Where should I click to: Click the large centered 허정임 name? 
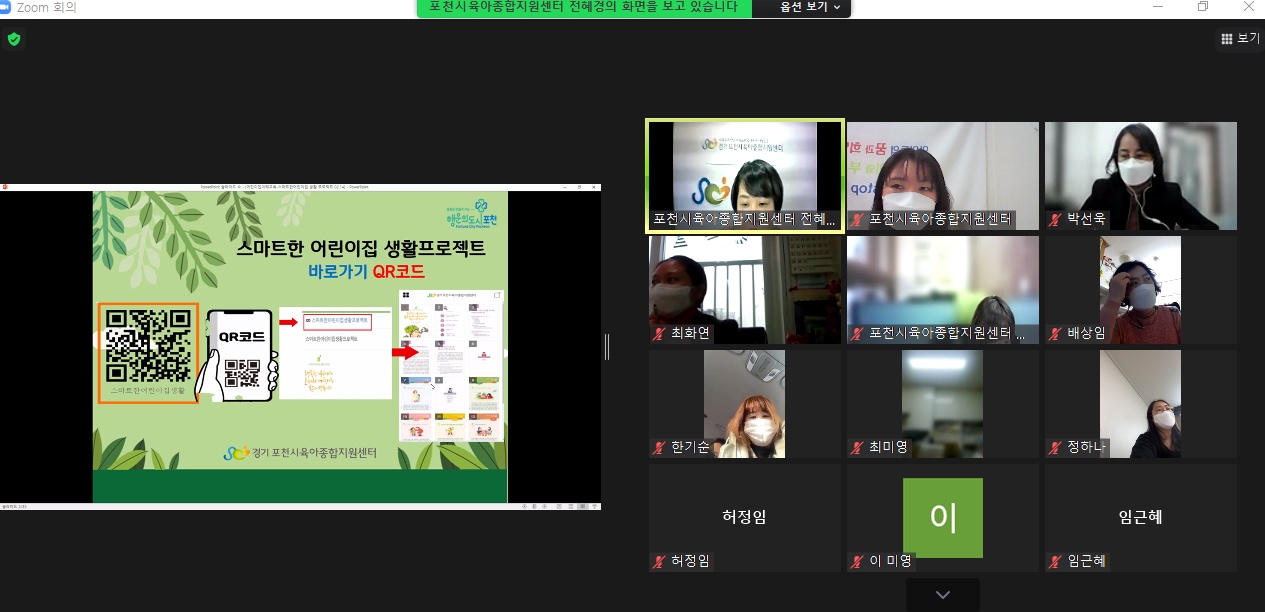point(745,517)
